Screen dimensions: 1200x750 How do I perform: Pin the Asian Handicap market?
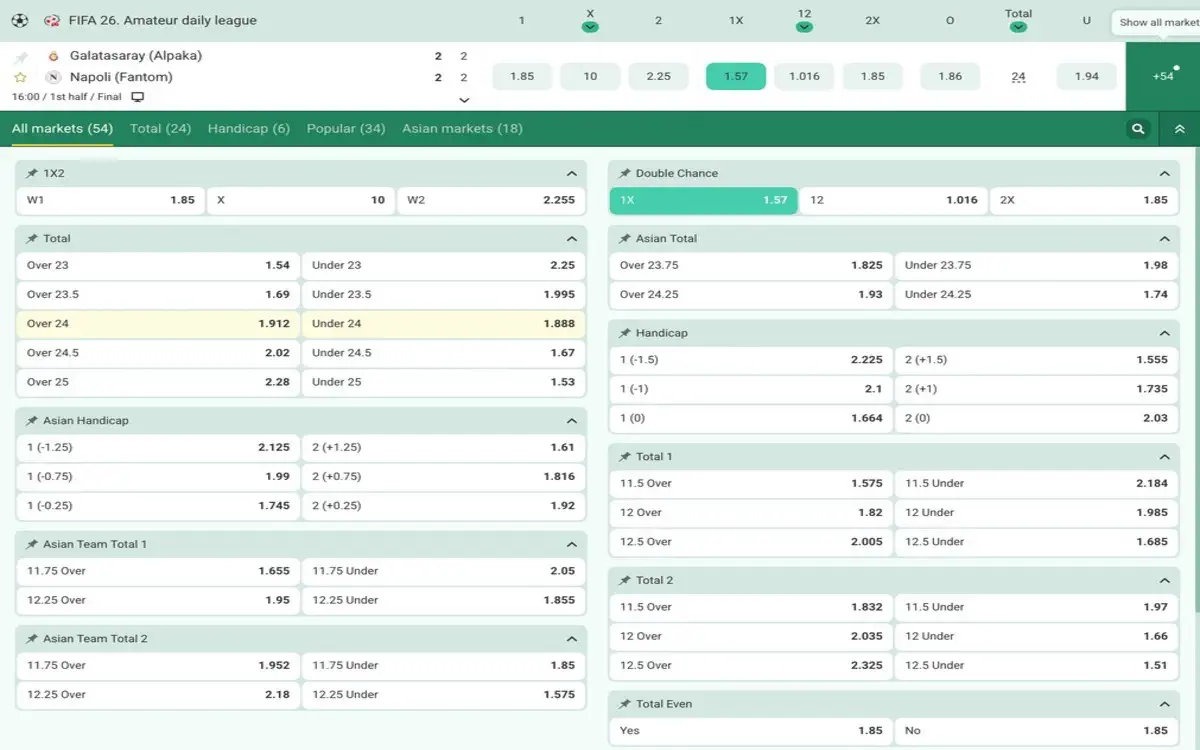[x=32, y=420]
